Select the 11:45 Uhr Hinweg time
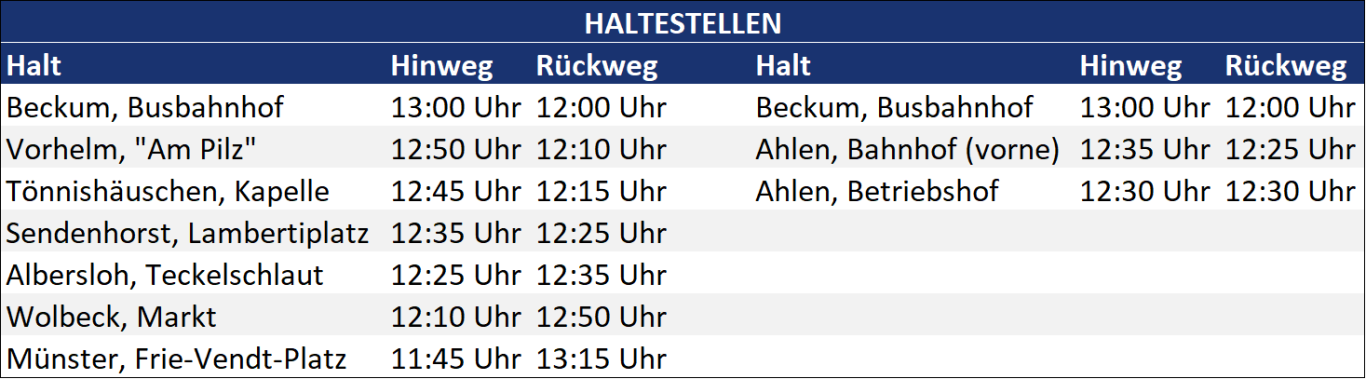1366x379 pixels. click(x=455, y=359)
